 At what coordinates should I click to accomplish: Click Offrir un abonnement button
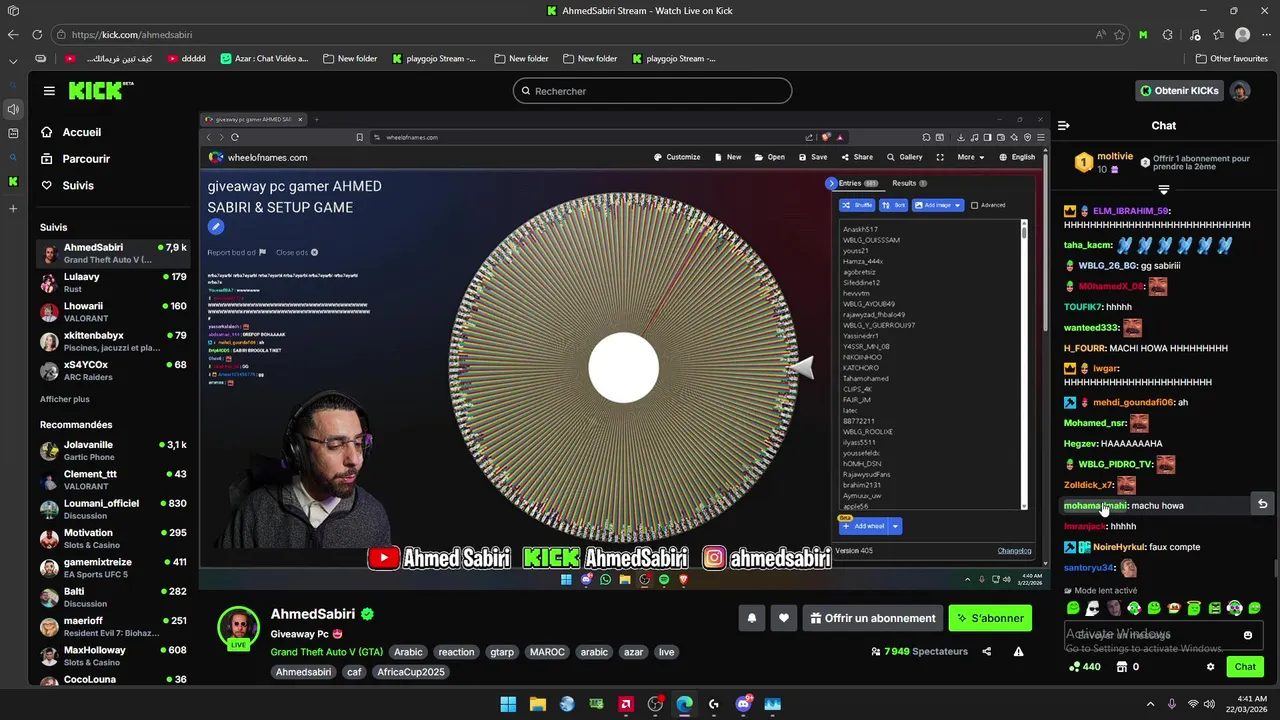pos(873,618)
